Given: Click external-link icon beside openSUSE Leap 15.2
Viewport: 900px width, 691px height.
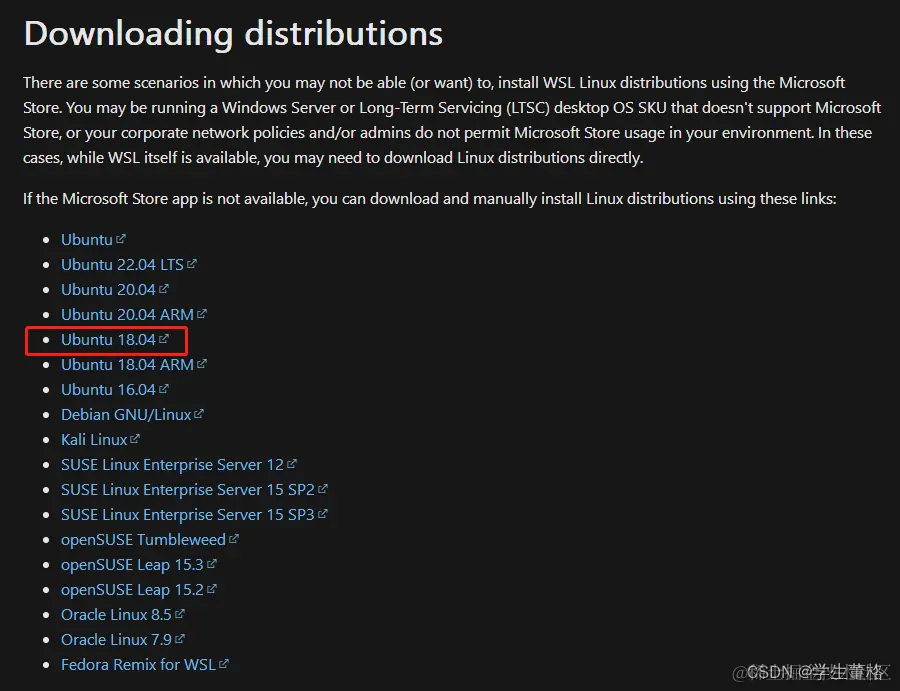Looking at the screenshot, I should [211, 588].
